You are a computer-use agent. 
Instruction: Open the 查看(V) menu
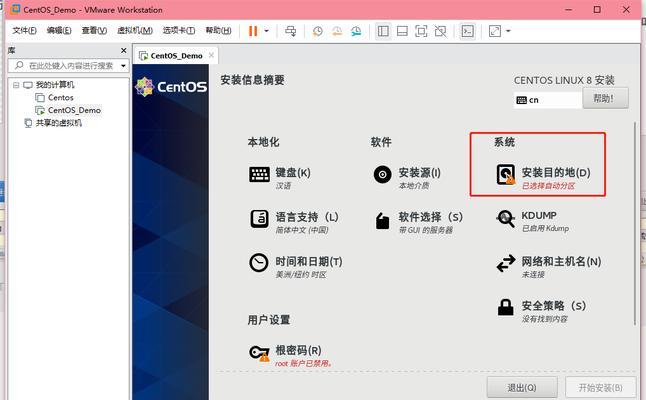94,30
